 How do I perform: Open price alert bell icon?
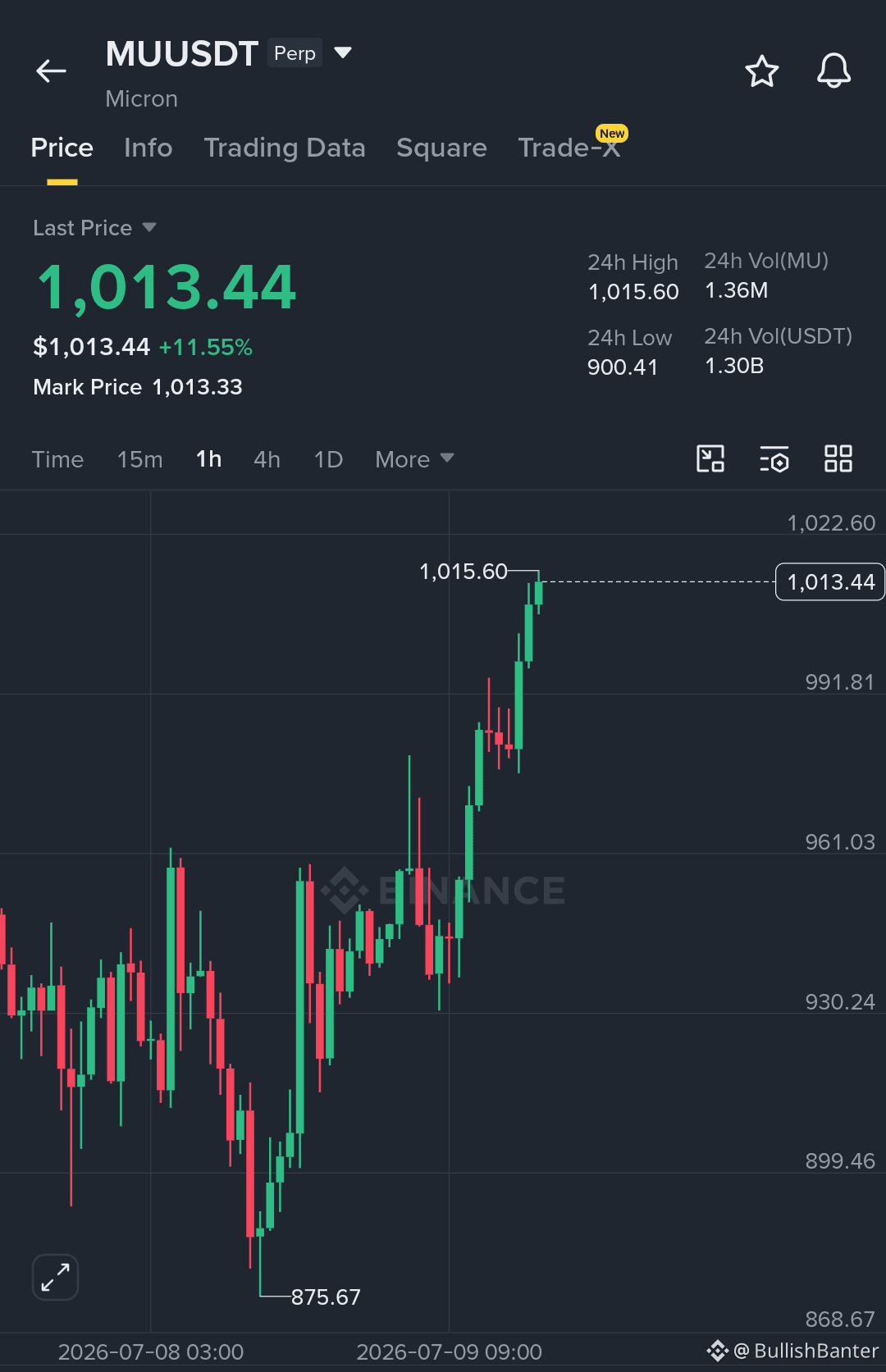[833, 71]
